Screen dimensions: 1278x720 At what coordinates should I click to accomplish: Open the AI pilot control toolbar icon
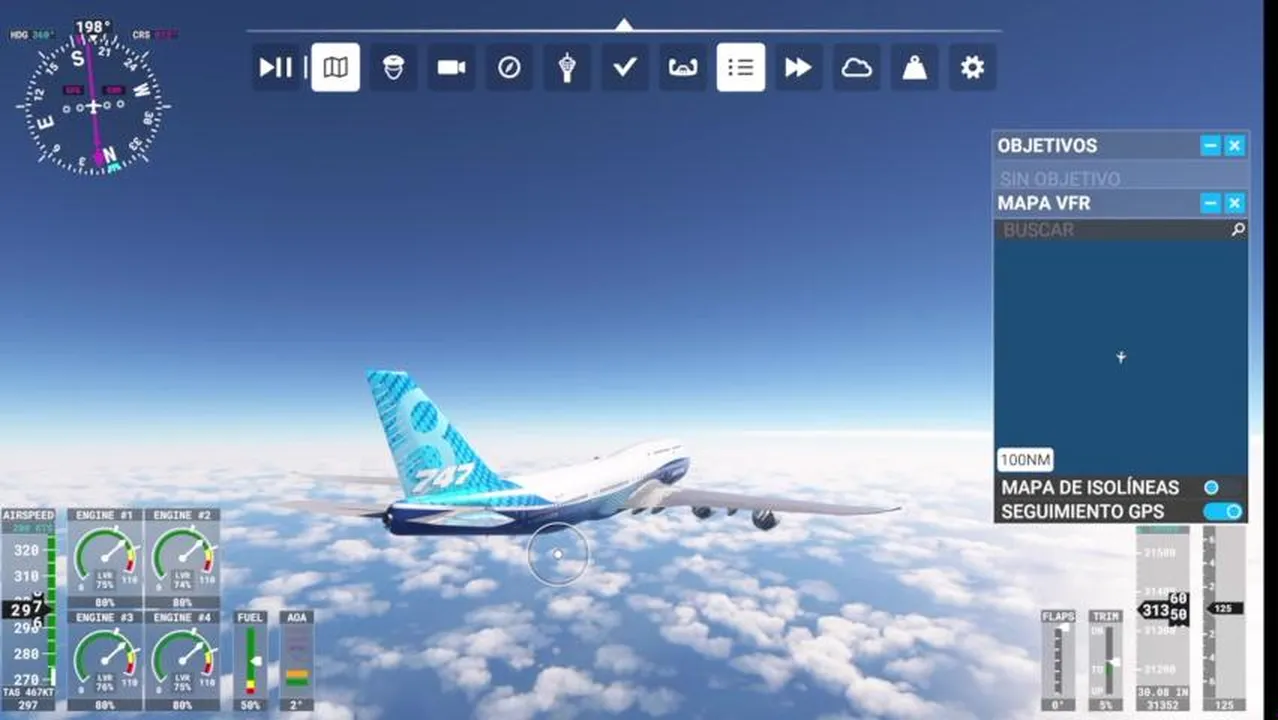point(393,67)
